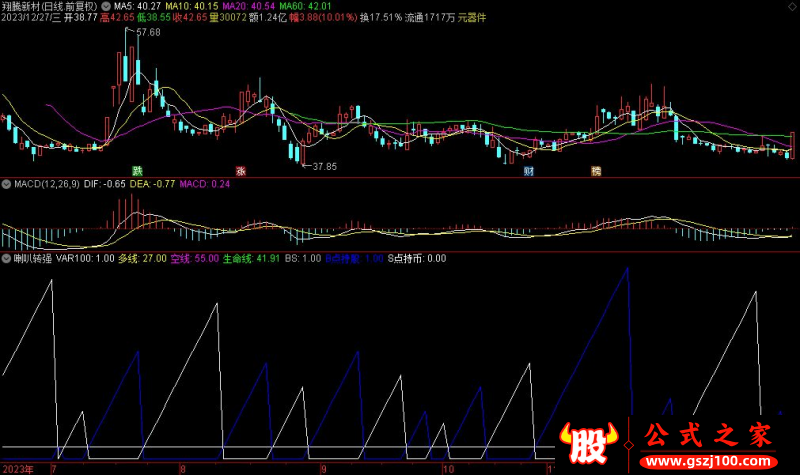
Task: Click the red 涨 marker icon
Action: point(240,171)
